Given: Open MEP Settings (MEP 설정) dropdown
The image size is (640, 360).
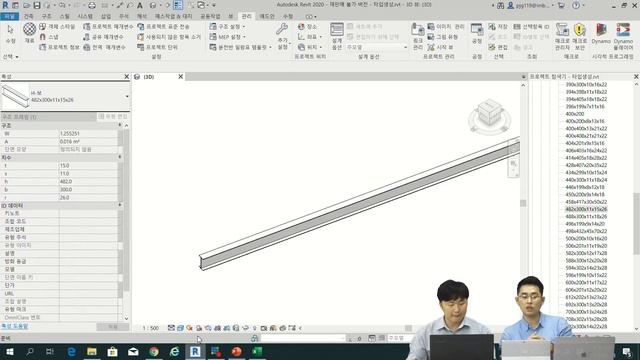Looking at the screenshot, I should (x=228, y=37).
